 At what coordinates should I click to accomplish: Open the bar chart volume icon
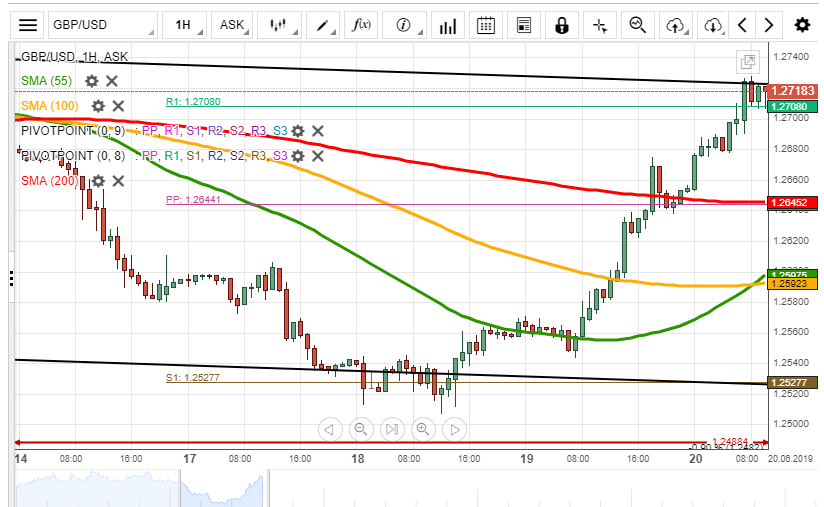[447, 25]
